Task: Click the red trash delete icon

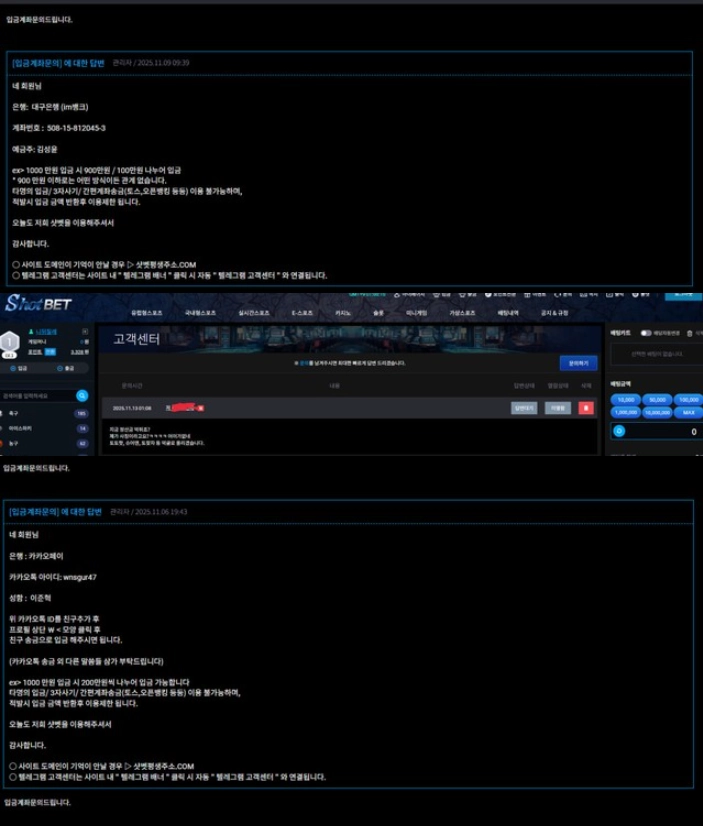Action: point(586,408)
